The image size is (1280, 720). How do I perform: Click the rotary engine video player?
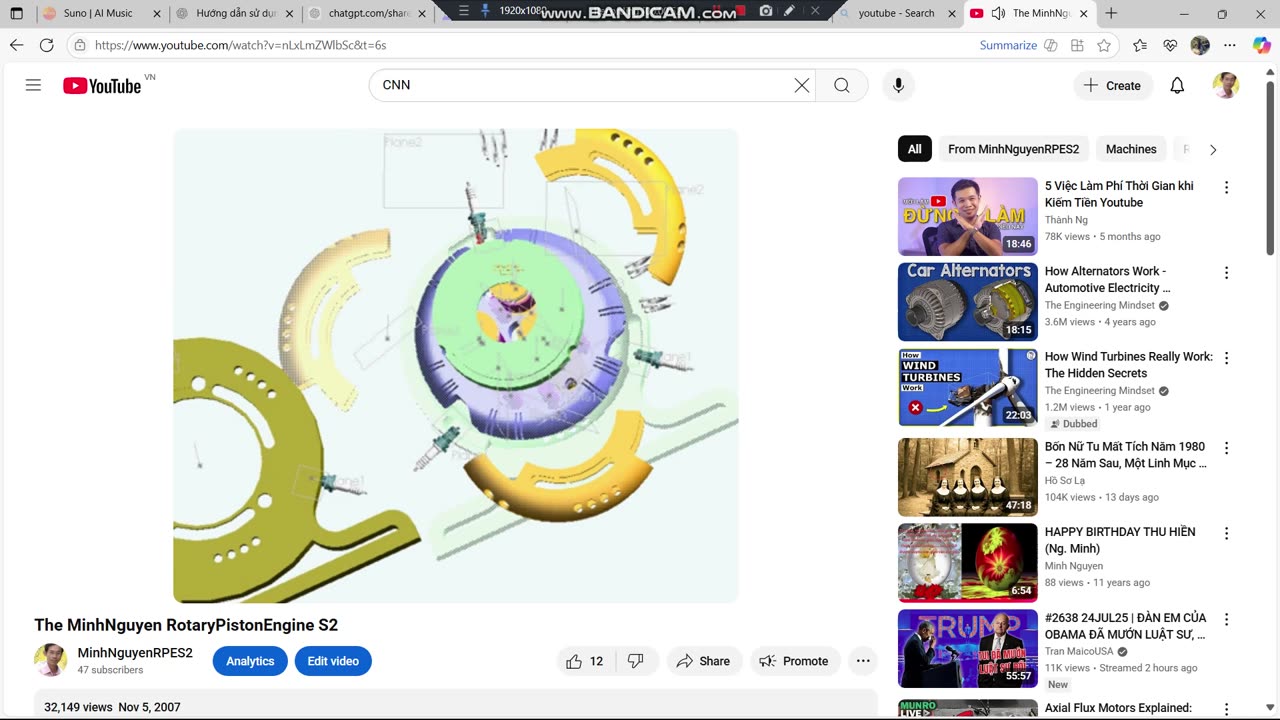coord(456,366)
